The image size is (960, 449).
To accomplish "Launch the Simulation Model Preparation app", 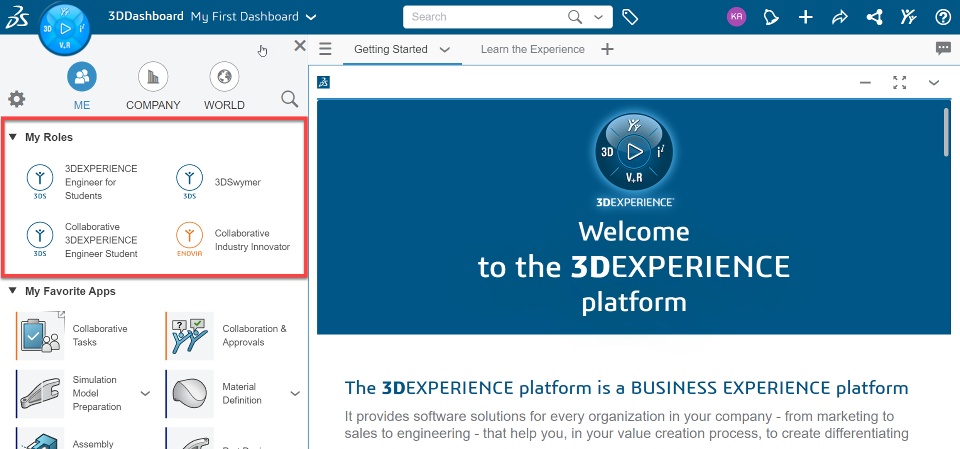I will click(40, 393).
